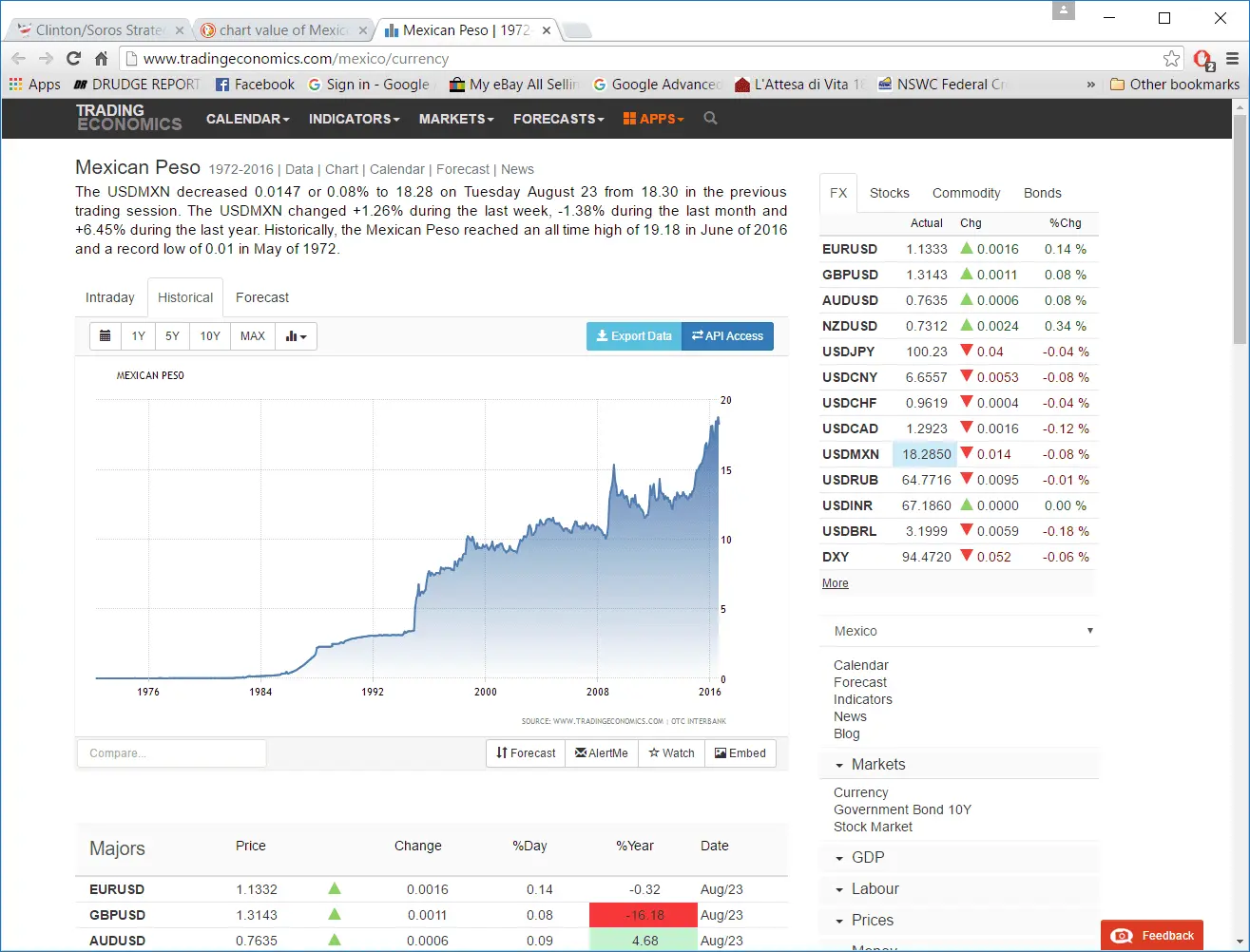Bookmark page with the star icon
The image size is (1250, 952).
coord(1172,59)
